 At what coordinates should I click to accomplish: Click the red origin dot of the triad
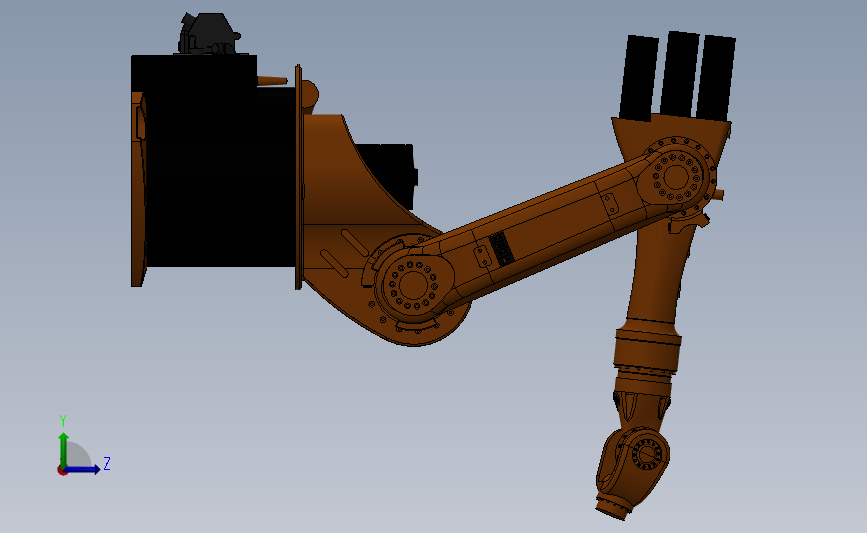tap(62, 471)
